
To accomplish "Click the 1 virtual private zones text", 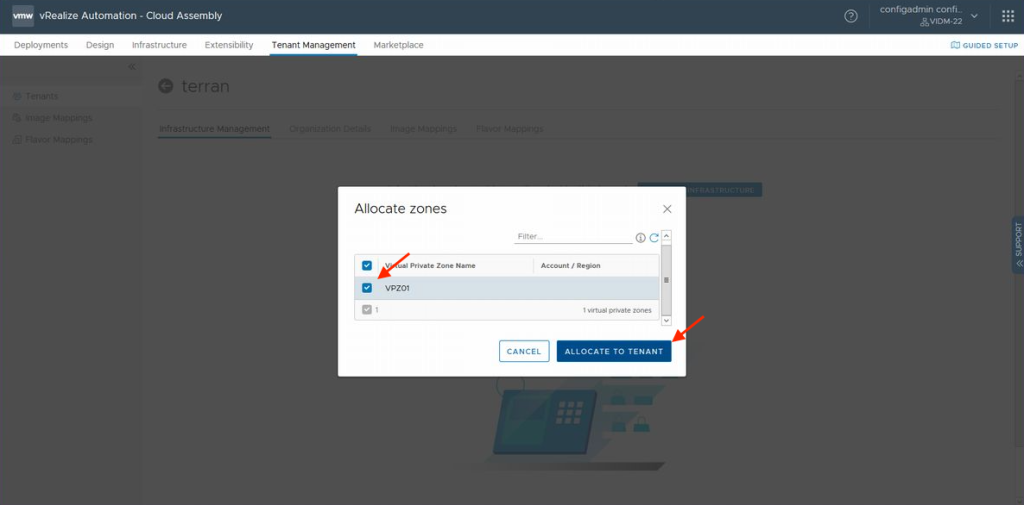I will pos(617,310).
